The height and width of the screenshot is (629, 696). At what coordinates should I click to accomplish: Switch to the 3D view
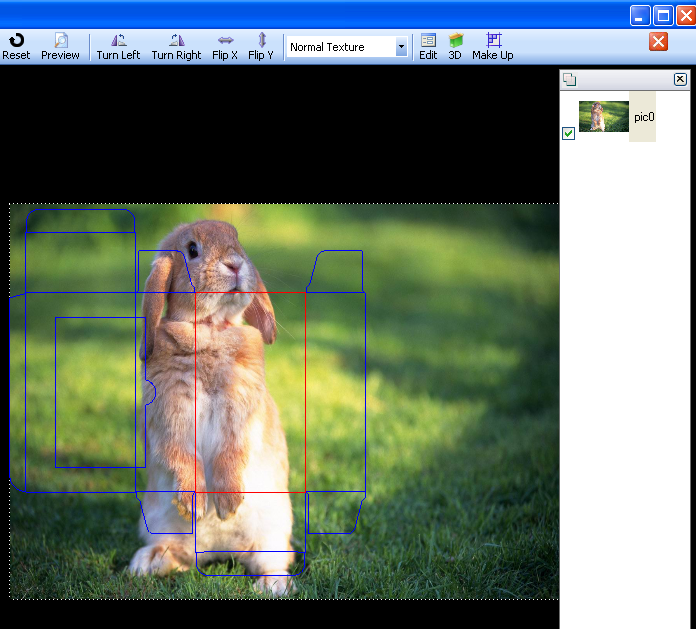[x=455, y=46]
